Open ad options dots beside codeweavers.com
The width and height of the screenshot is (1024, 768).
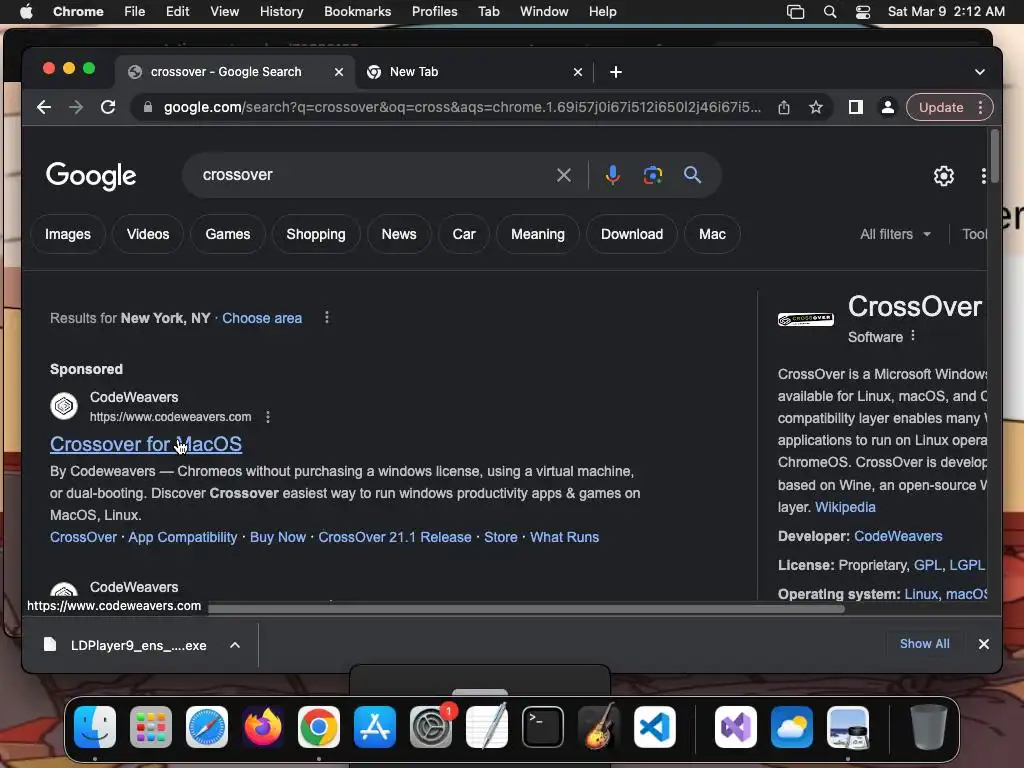268,417
